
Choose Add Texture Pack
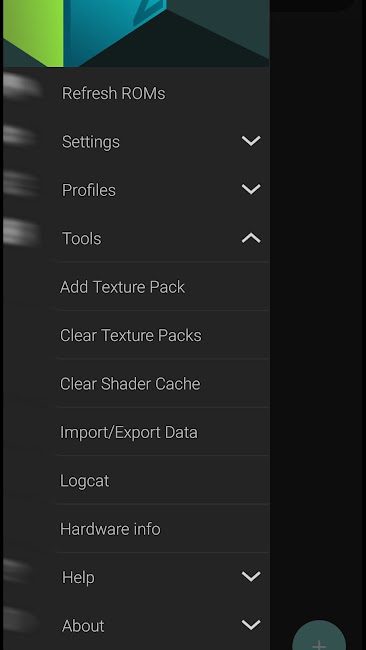point(163,286)
